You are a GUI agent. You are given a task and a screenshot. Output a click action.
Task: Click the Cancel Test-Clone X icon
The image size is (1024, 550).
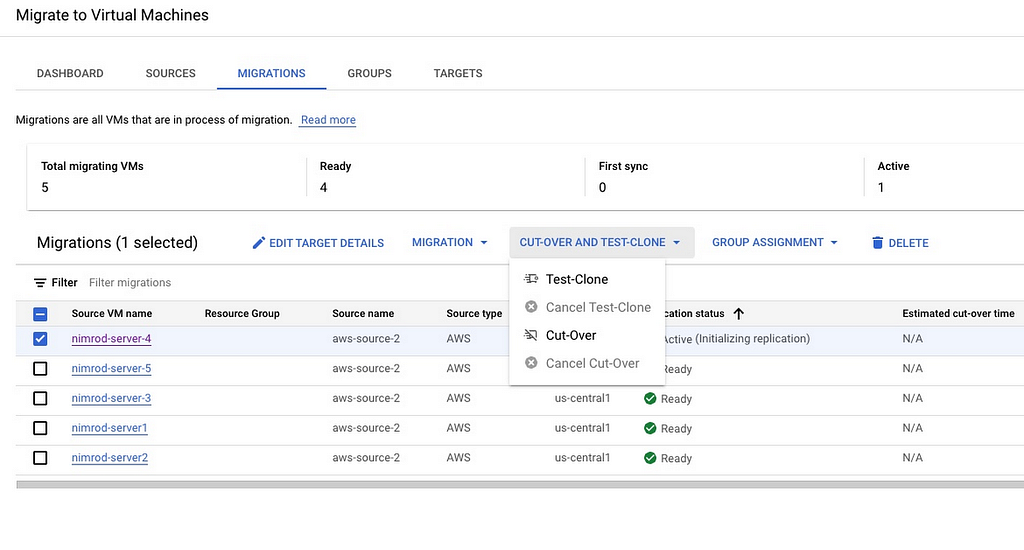tap(531, 307)
